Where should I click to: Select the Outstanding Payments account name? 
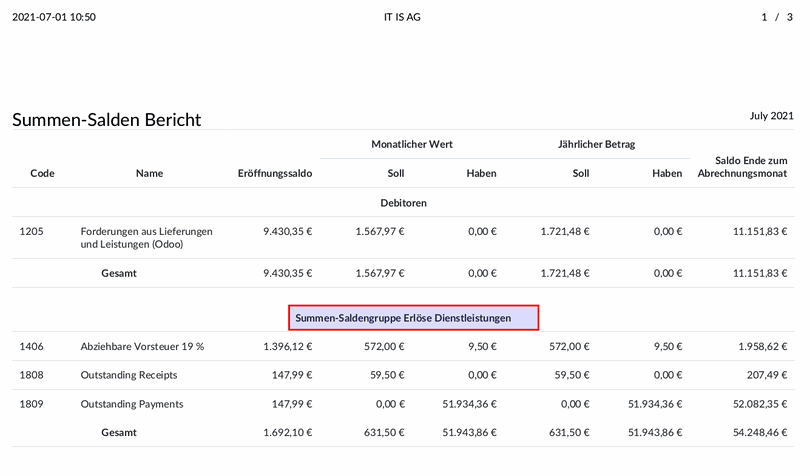pos(132,404)
